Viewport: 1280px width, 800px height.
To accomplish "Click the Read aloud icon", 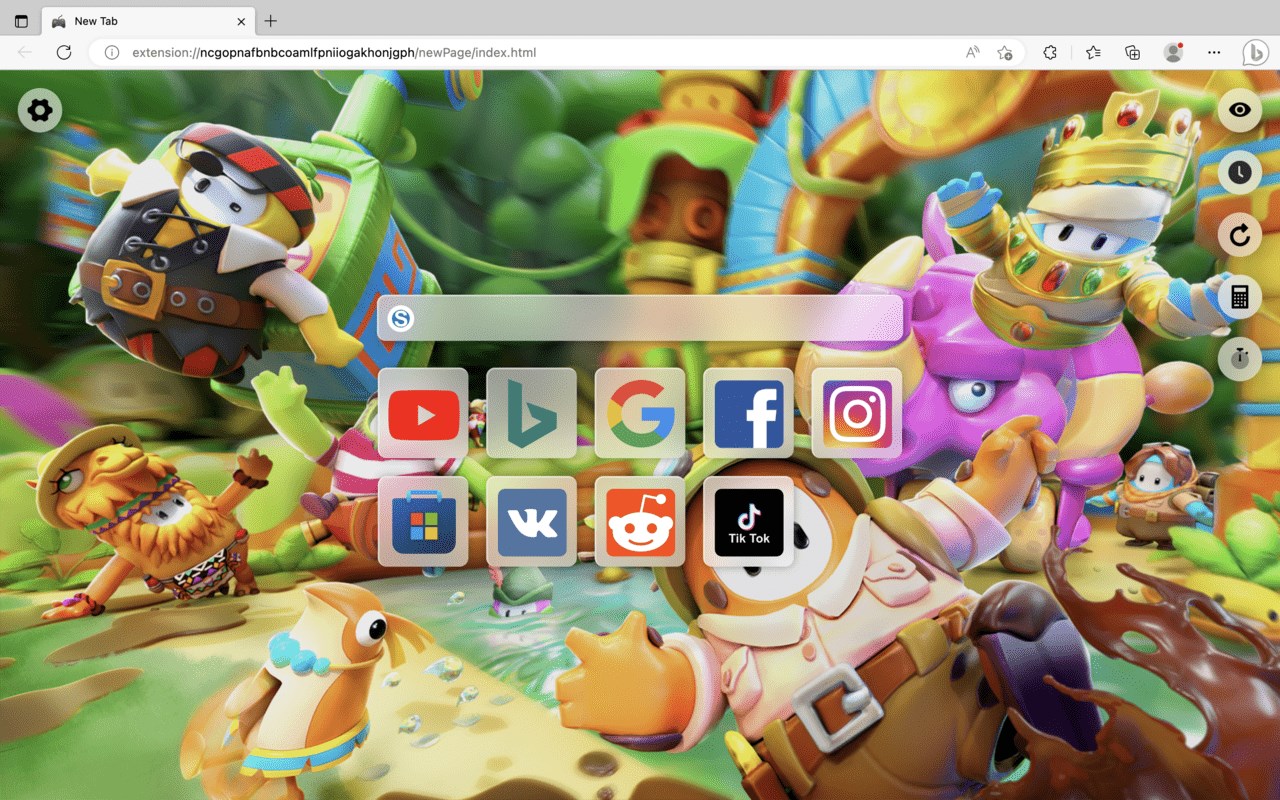I will point(973,52).
